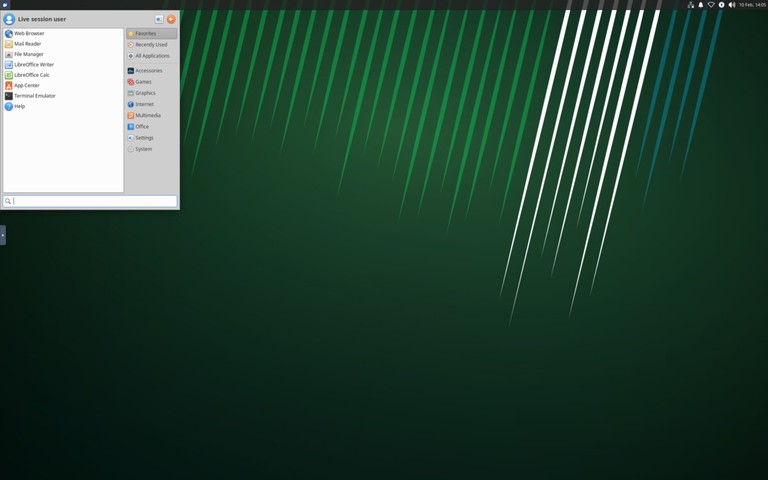768x480 pixels.
Task: Open Terminal Emulator
Action: tap(63, 96)
